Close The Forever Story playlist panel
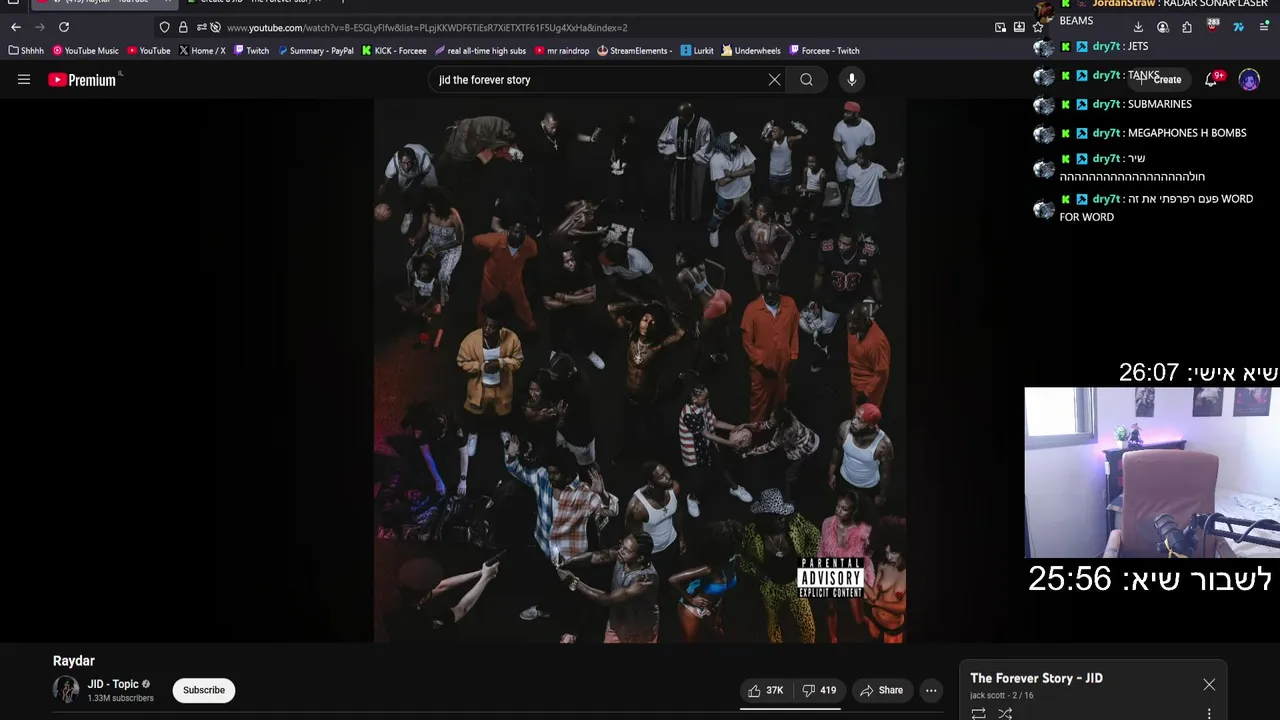 [x=1209, y=685]
